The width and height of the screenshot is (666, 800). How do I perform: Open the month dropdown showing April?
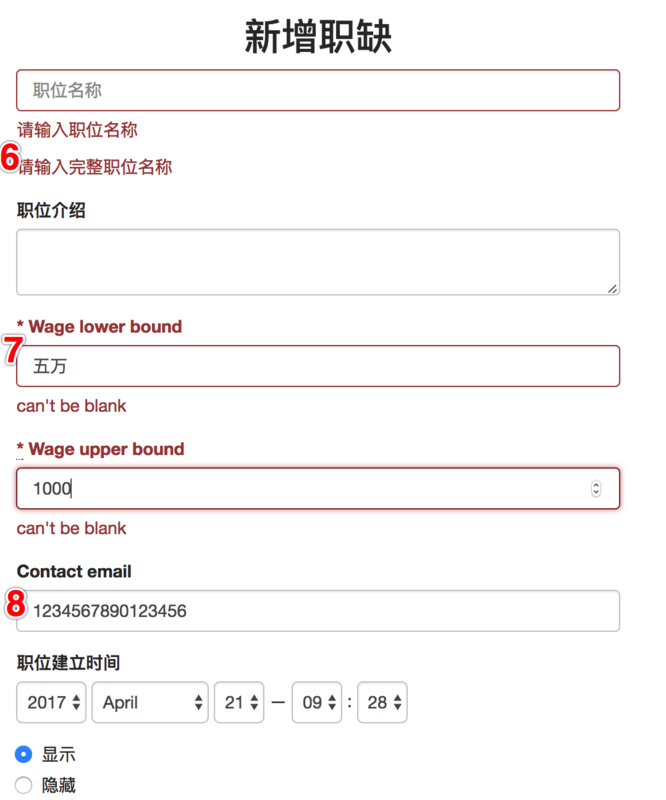[150, 702]
